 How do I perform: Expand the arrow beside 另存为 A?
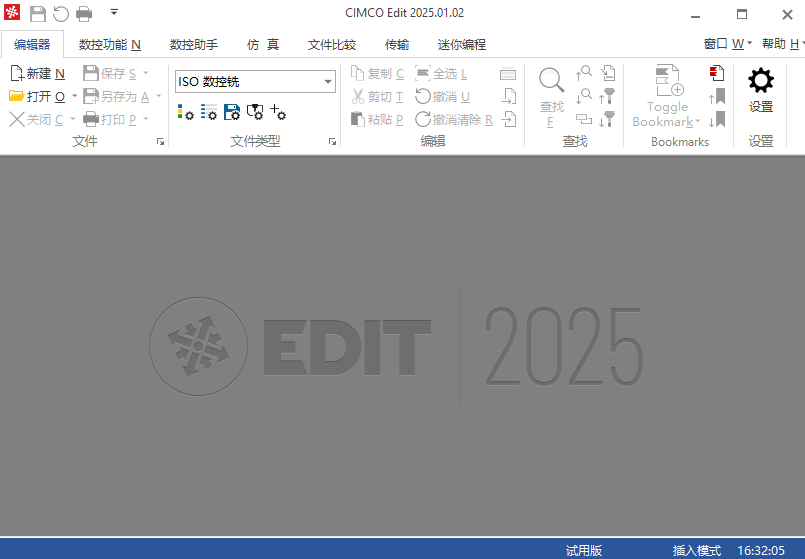tap(159, 97)
